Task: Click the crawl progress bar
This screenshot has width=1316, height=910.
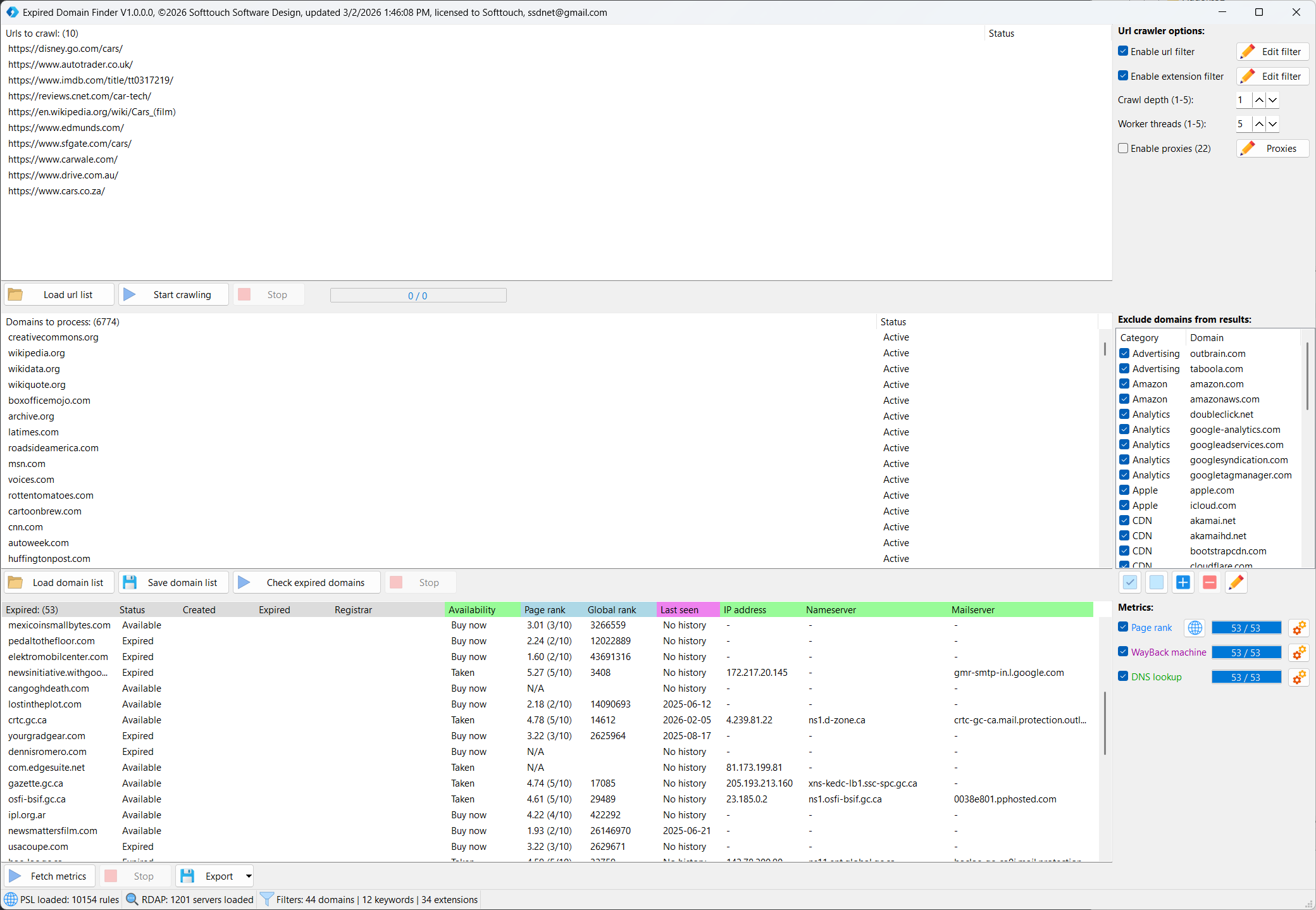Action: (x=418, y=296)
